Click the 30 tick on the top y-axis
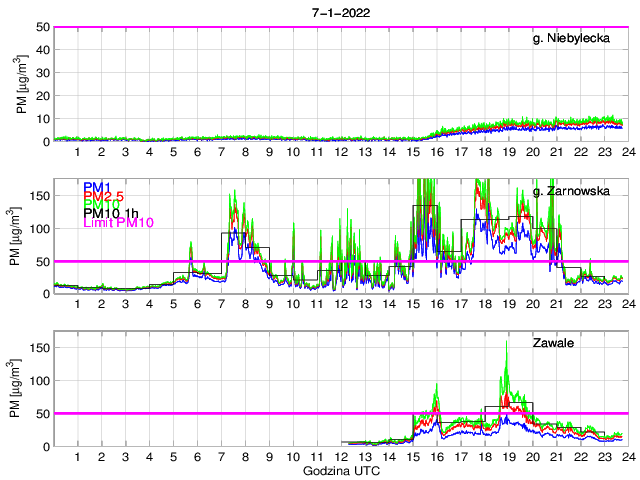The height and width of the screenshot is (480, 640). coord(44,73)
